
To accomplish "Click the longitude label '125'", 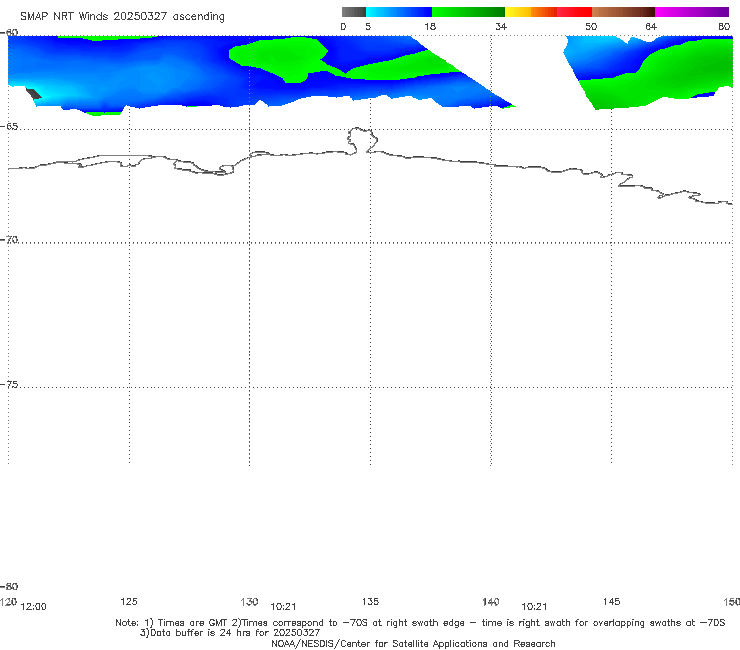I will [129, 601].
